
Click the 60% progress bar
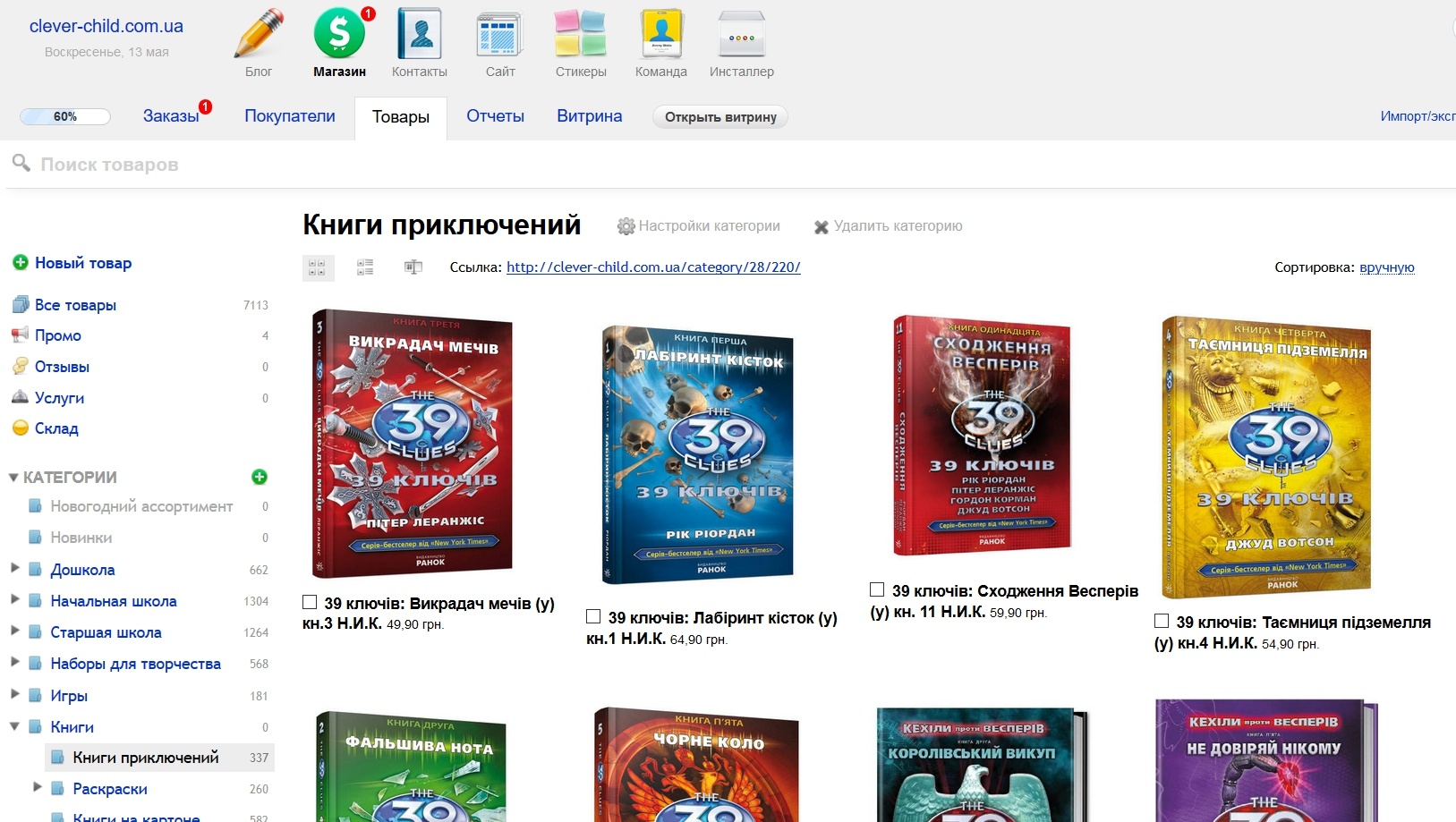65,116
